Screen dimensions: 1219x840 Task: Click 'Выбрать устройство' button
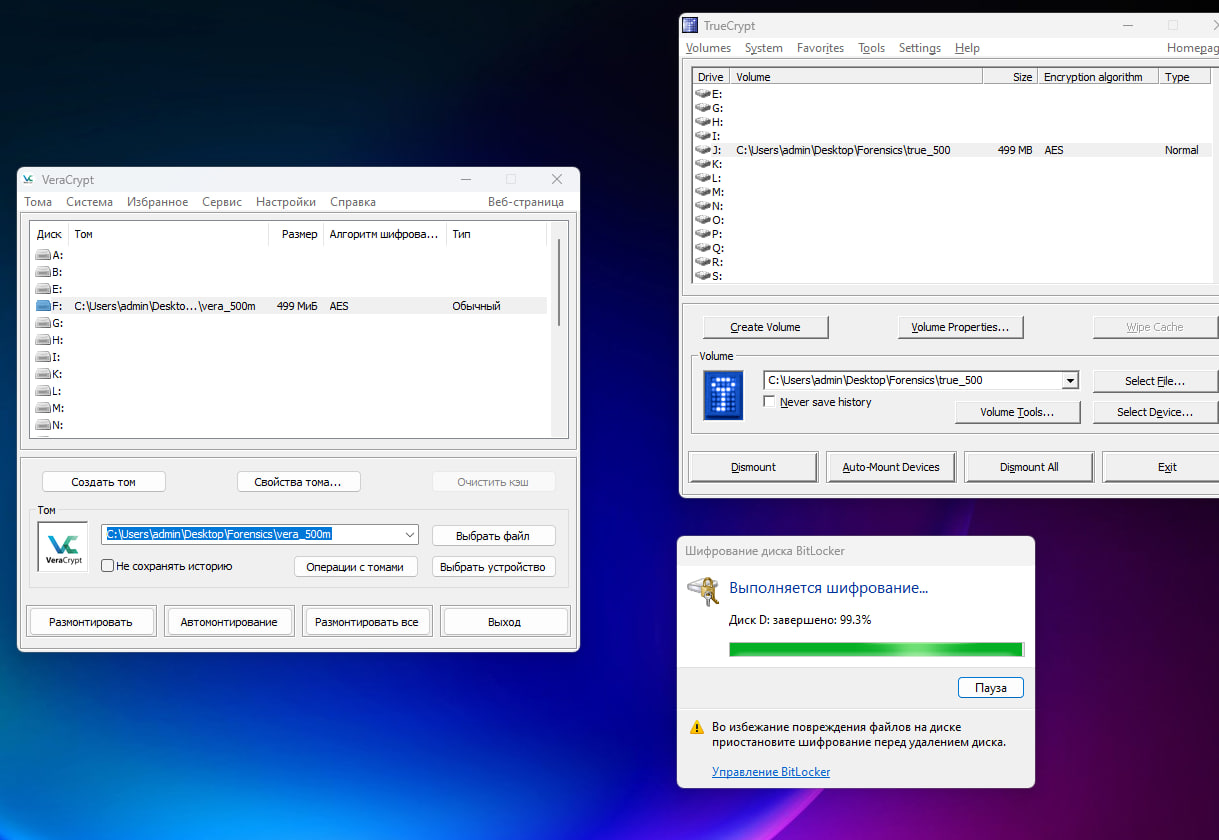[x=493, y=567]
